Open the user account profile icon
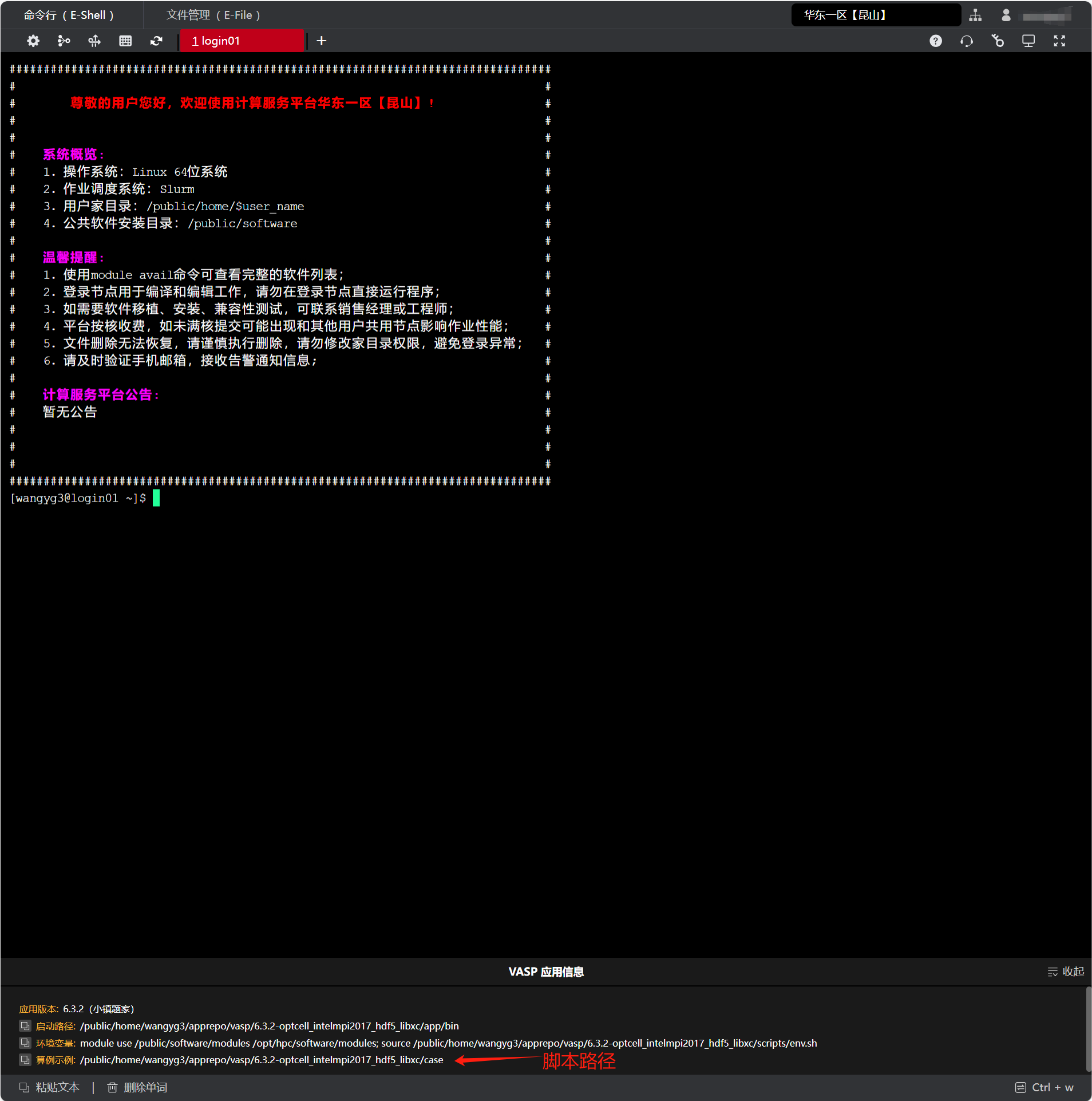The width and height of the screenshot is (1092, 1101). [x=1006, y=15]
